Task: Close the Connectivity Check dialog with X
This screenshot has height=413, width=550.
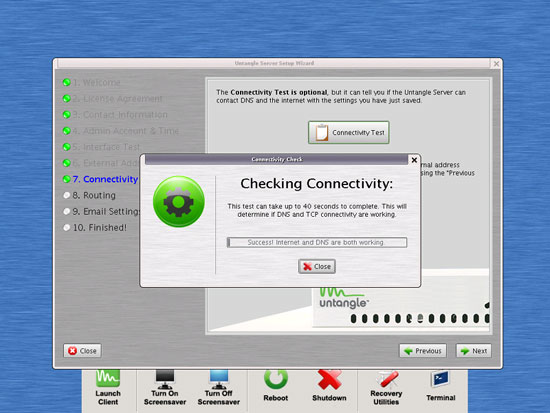Action: coord(414,160)
